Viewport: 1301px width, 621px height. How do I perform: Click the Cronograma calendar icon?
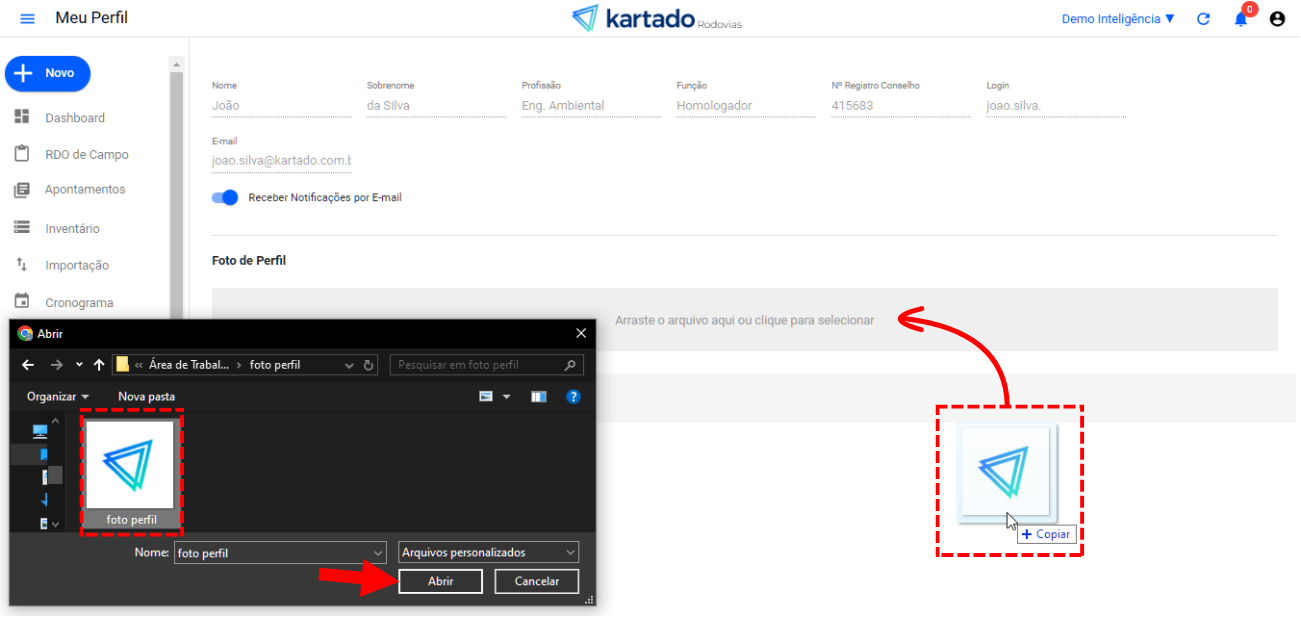click(x=22, y=301)
